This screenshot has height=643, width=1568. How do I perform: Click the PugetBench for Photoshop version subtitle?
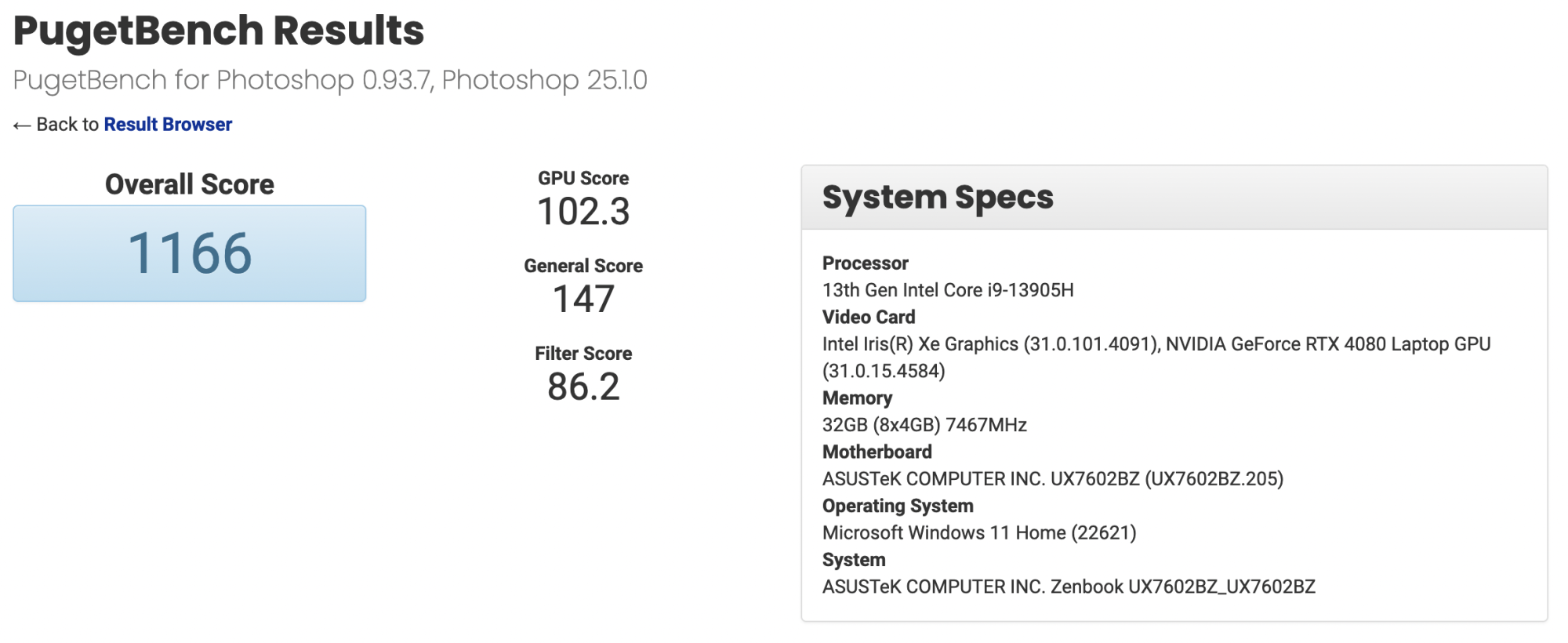pos(330,80)
